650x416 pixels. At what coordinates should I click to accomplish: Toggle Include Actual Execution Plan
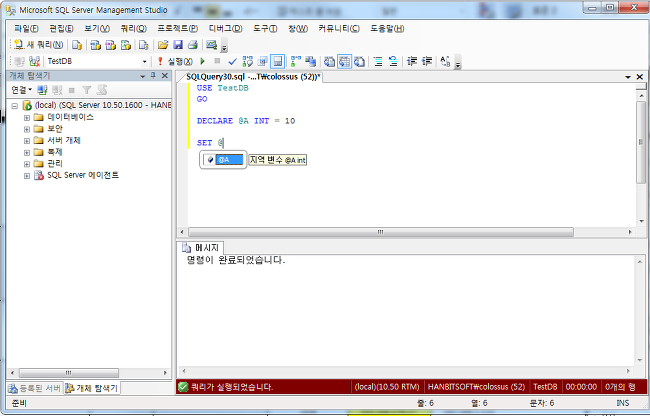296,62
